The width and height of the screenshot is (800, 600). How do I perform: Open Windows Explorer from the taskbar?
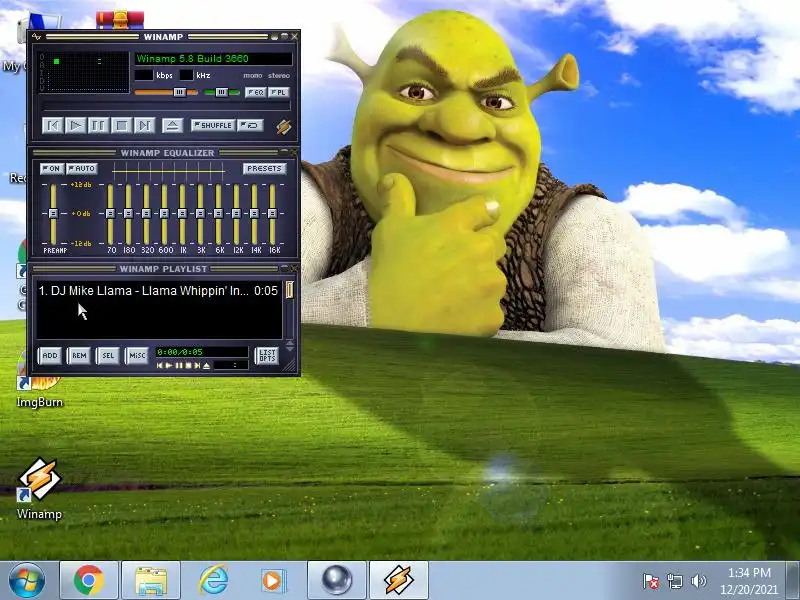coord(151,580)
